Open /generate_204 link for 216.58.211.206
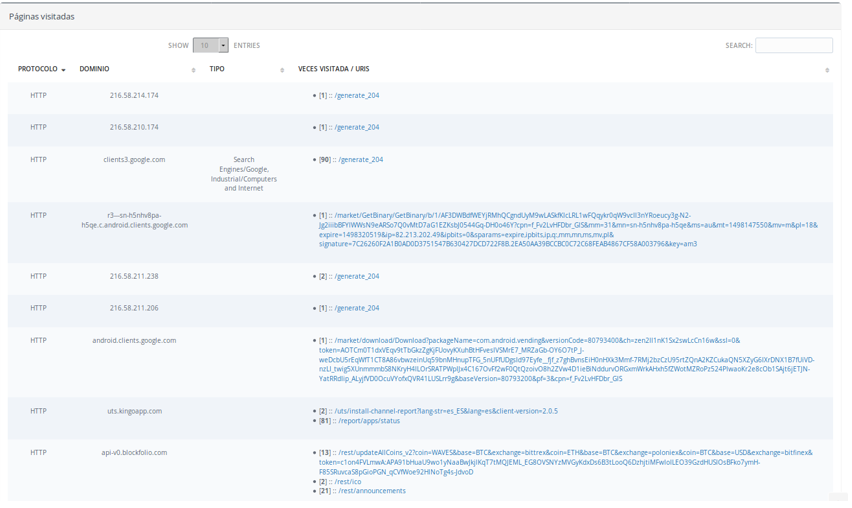Image resolution: width=852 pixels, height=508 pixels. (357, 309)
